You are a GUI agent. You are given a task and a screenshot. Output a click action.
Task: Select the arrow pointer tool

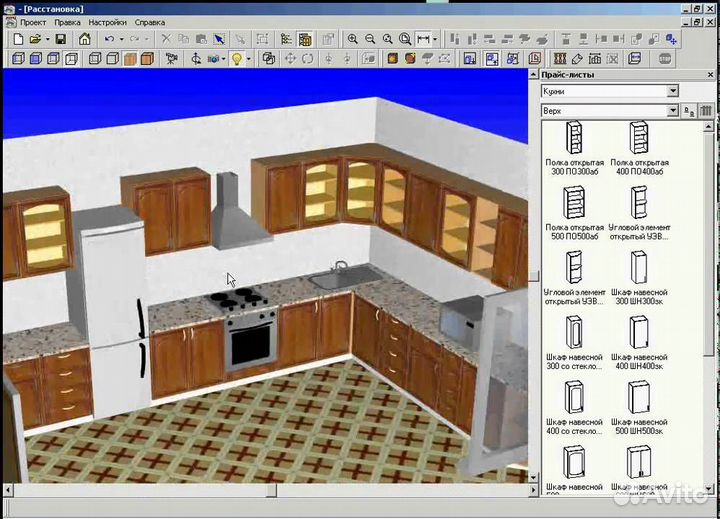pos(219,39)
